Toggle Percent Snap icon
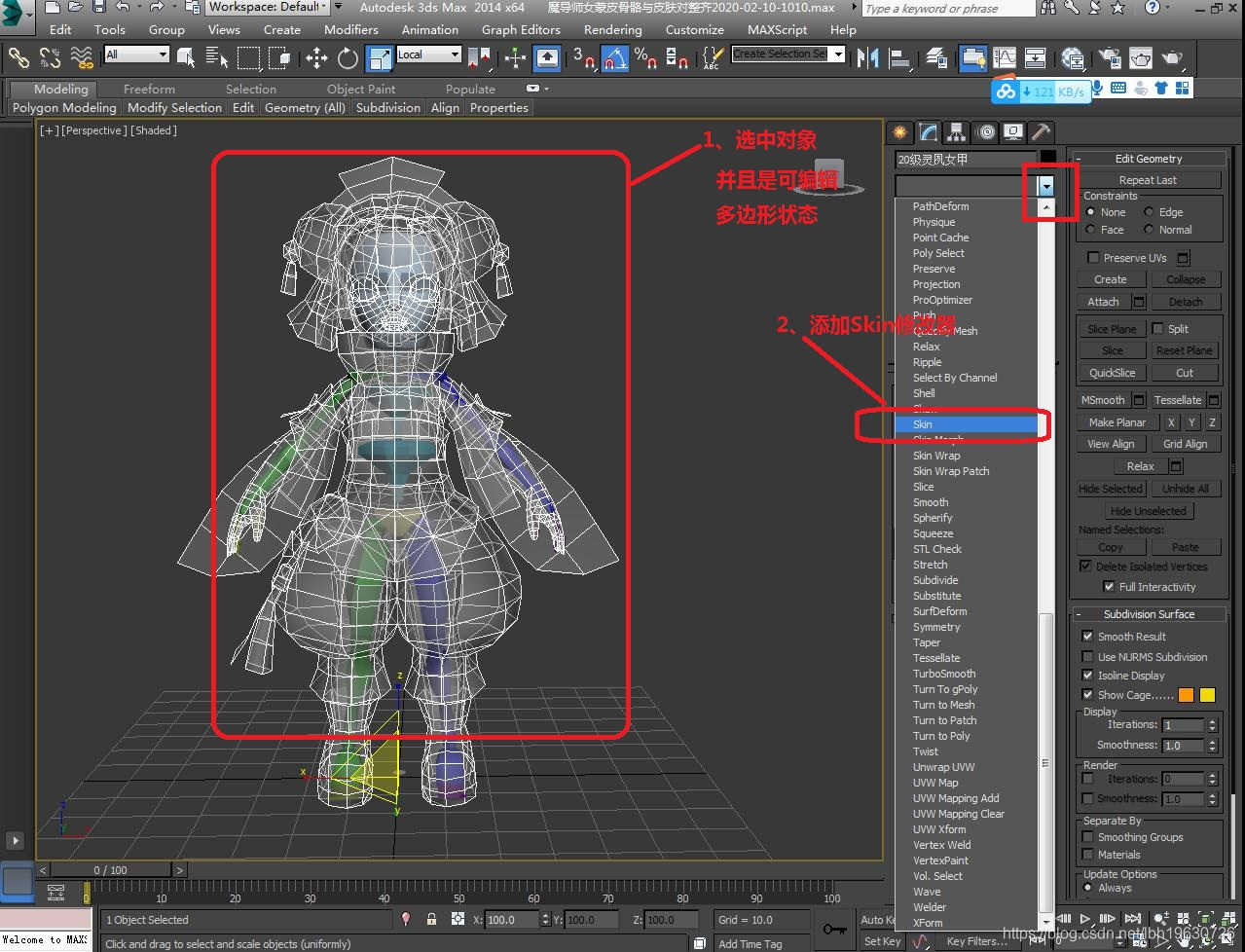Screen dimensions: 1245x952 [645, 57]
